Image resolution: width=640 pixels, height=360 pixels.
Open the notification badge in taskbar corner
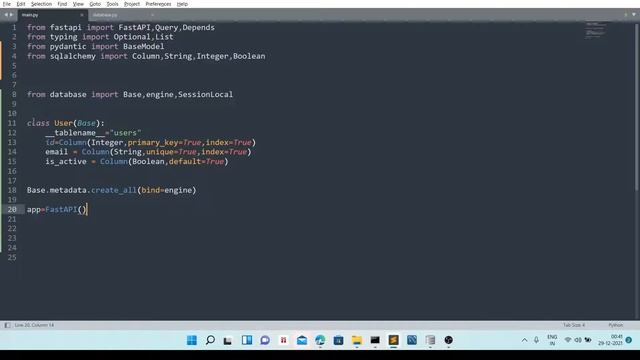(x=629, y=340)
